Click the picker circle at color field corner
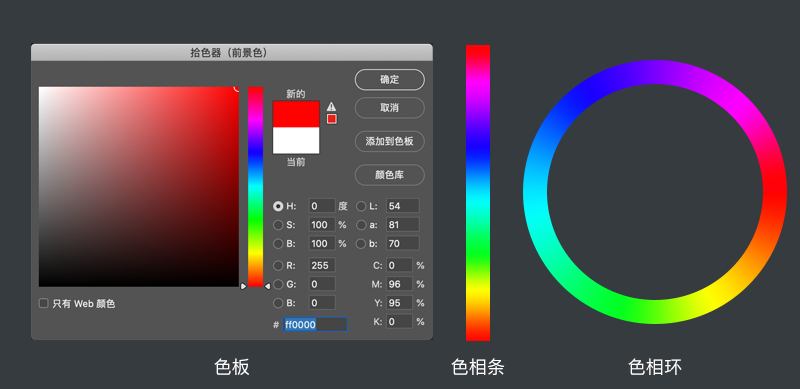 point(237,88)
